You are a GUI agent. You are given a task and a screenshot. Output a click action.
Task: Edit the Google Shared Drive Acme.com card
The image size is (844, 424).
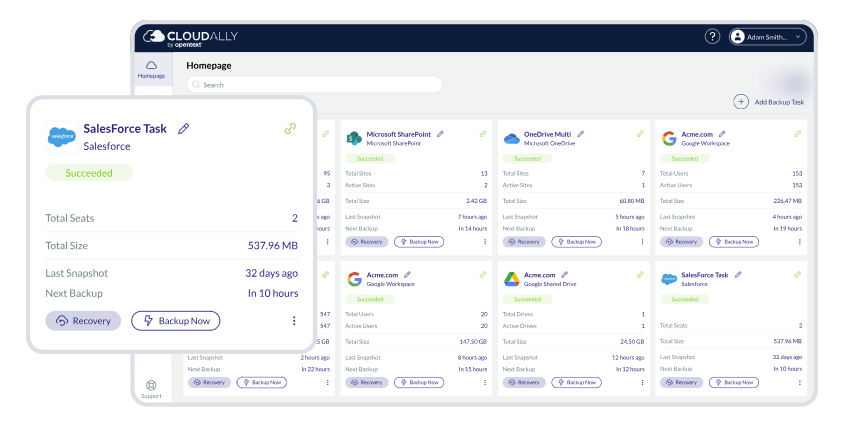pyautogui.click(x=565, y=274)
